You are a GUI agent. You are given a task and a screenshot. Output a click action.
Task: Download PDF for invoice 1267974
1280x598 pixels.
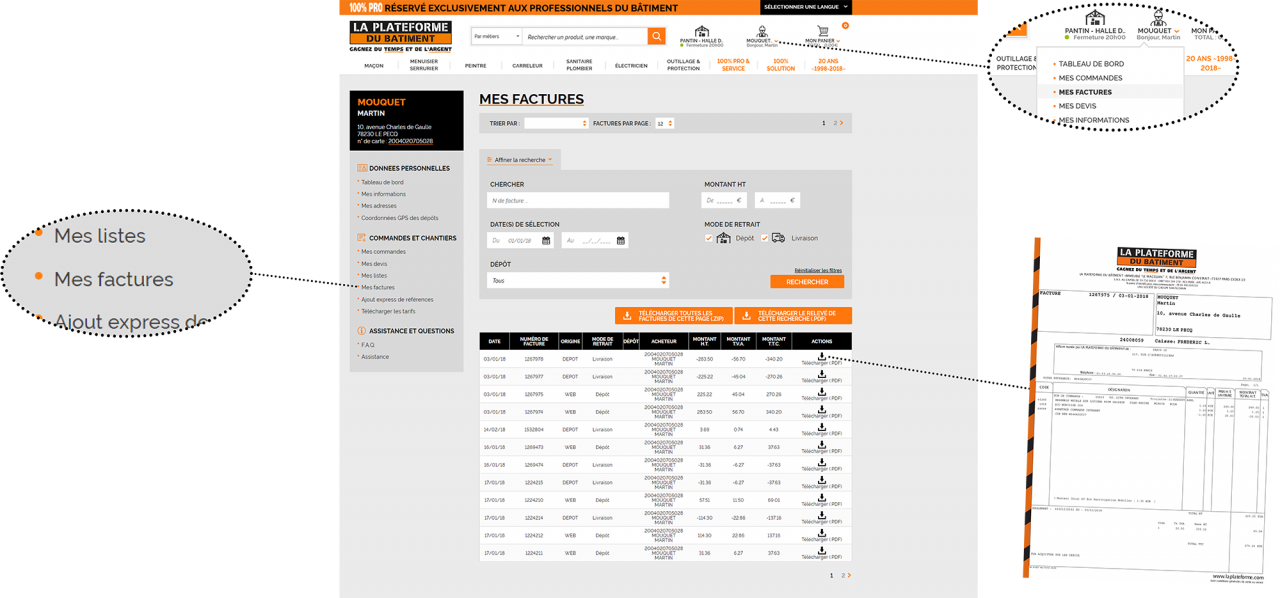coord(822,410)
